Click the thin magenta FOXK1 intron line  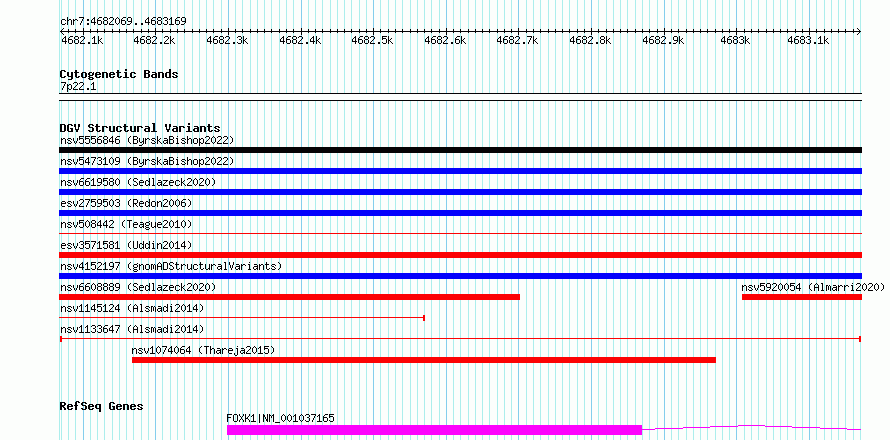(752, 427)
